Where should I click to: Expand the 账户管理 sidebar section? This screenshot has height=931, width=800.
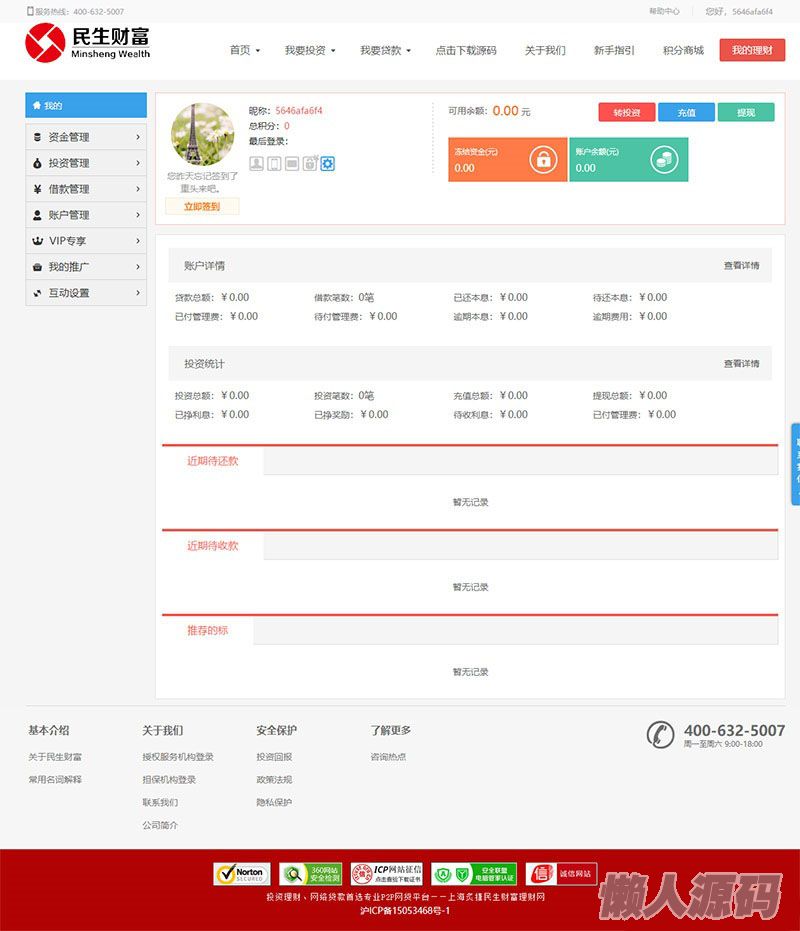pyautogui.click(x=86, y=215)
